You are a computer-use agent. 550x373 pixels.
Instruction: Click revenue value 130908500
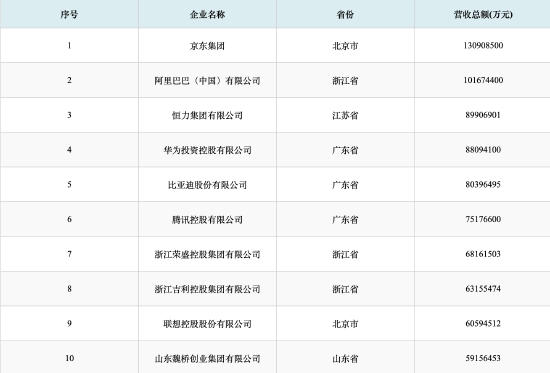pos(483,46)
